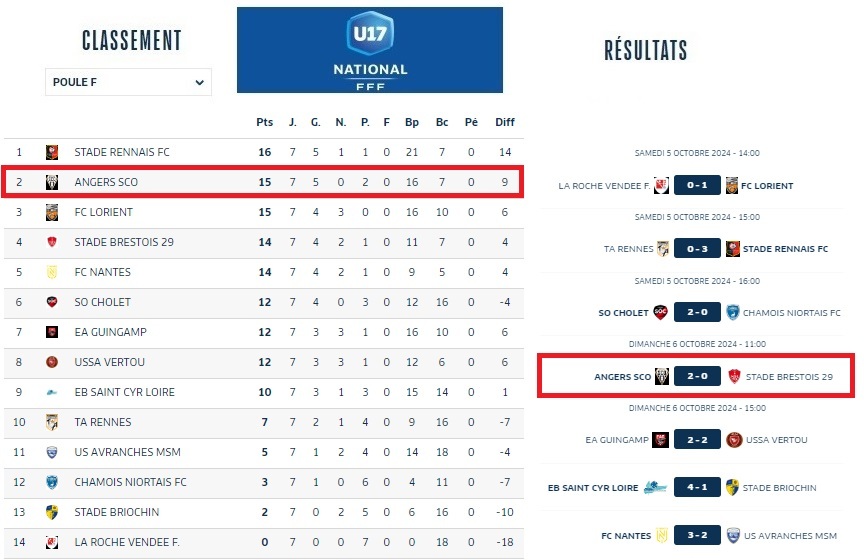Click the 0 - 3 TA Rennes score
This screenshot has height=560, width=864.
[x=696, y=249]
